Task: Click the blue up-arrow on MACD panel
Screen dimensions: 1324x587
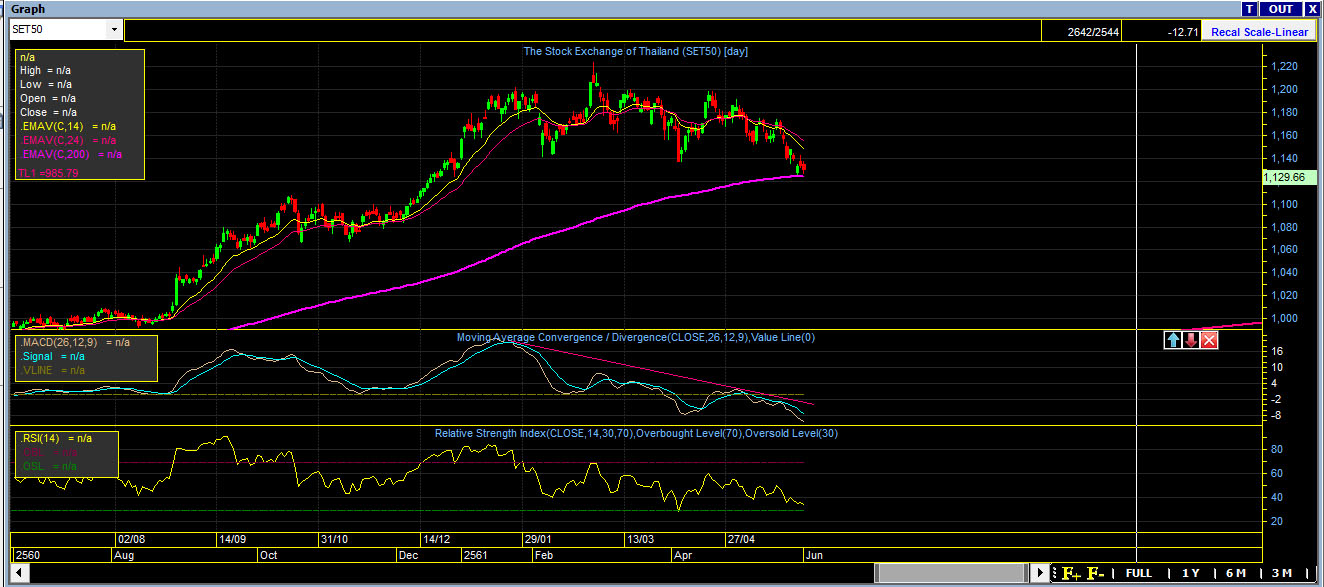Action: point(1173,340)
